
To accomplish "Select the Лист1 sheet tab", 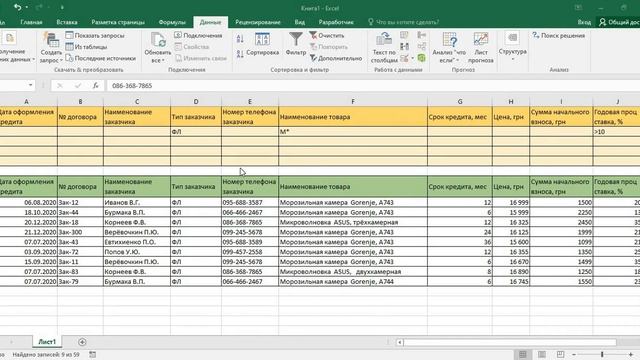I will click(47, 342).
